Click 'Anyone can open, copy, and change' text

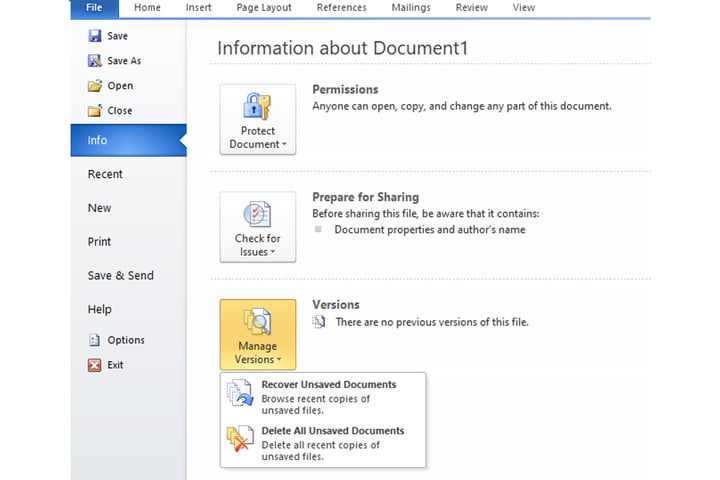click(x=462, y=106)
